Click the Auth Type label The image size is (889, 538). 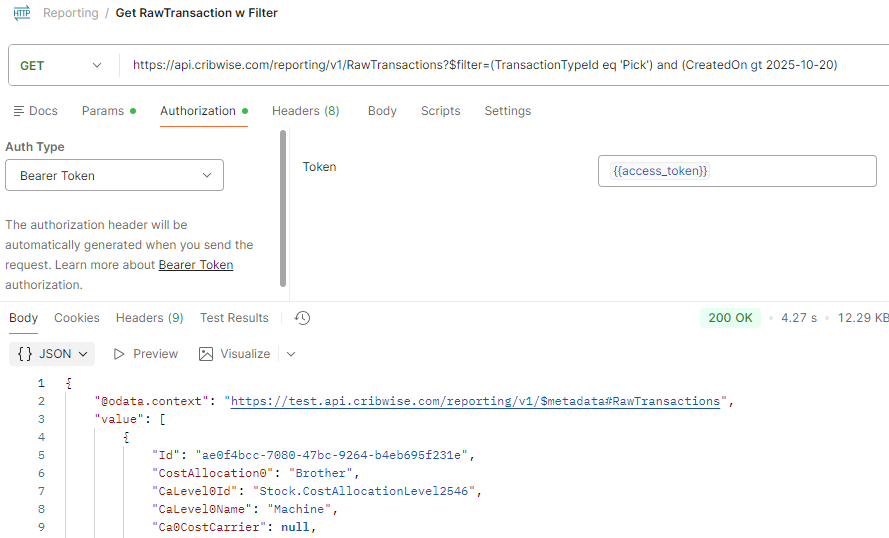tap(35, 147)
